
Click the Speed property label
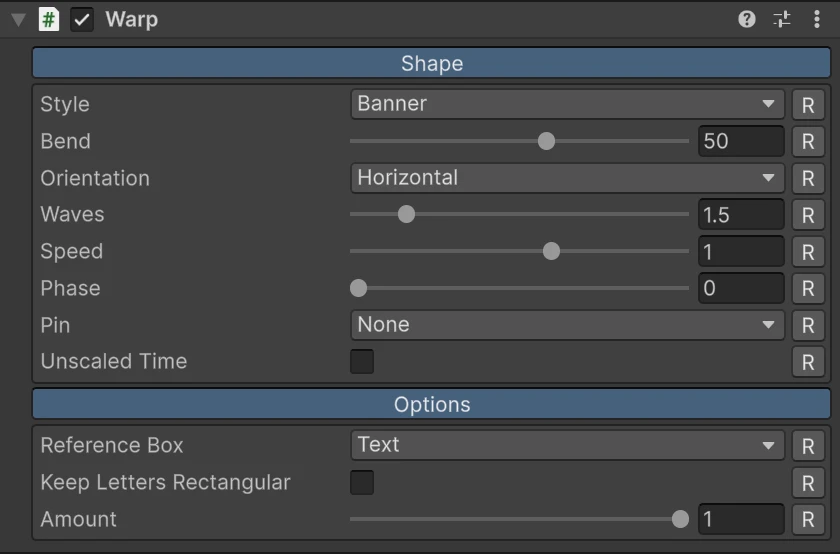[x=72, y=252]
